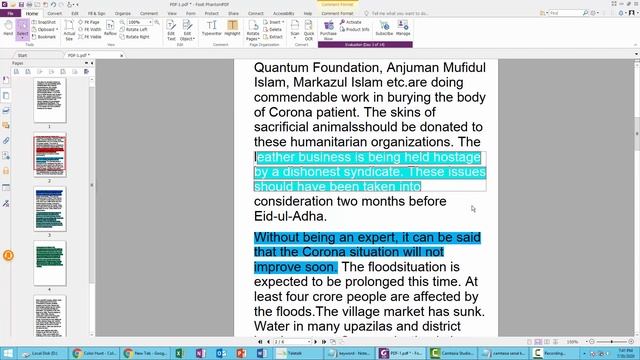Switch to the Convert ribbon tab
Viewport: 640px width, 360px height.
(54, 13)
